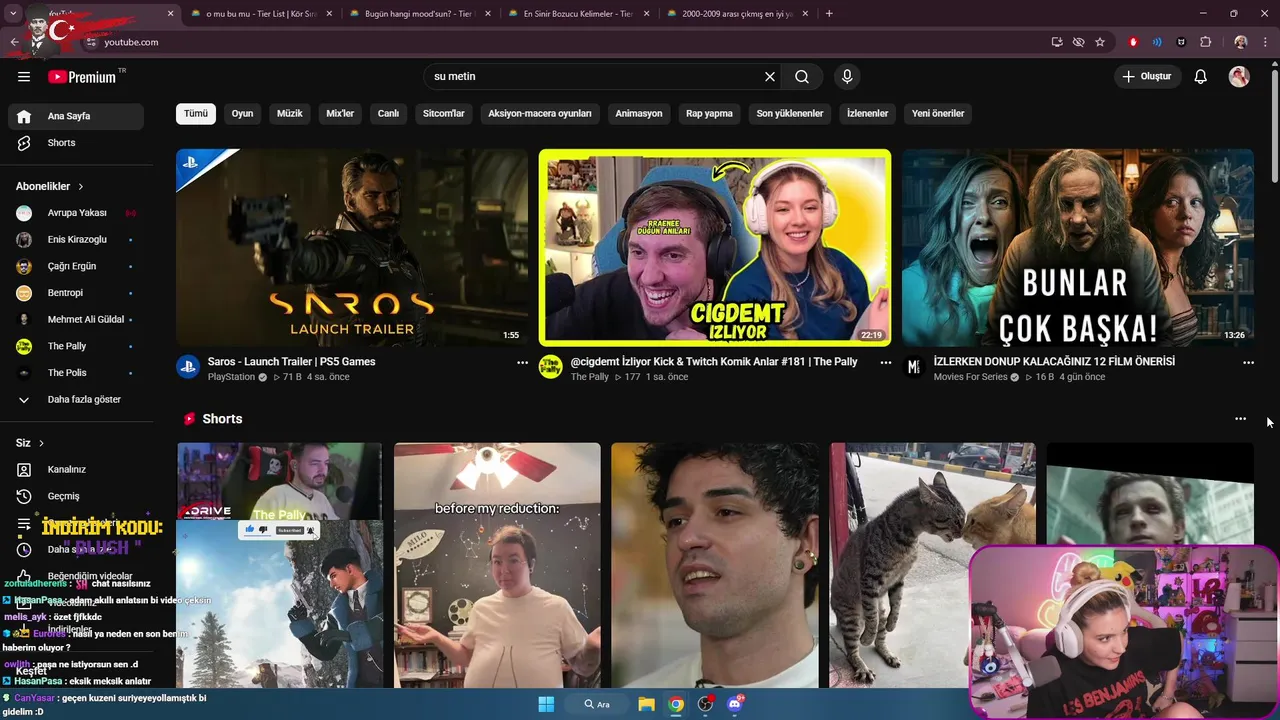Open Shorts in the sidebar
1280x720 pixels.
pos(76,143)
